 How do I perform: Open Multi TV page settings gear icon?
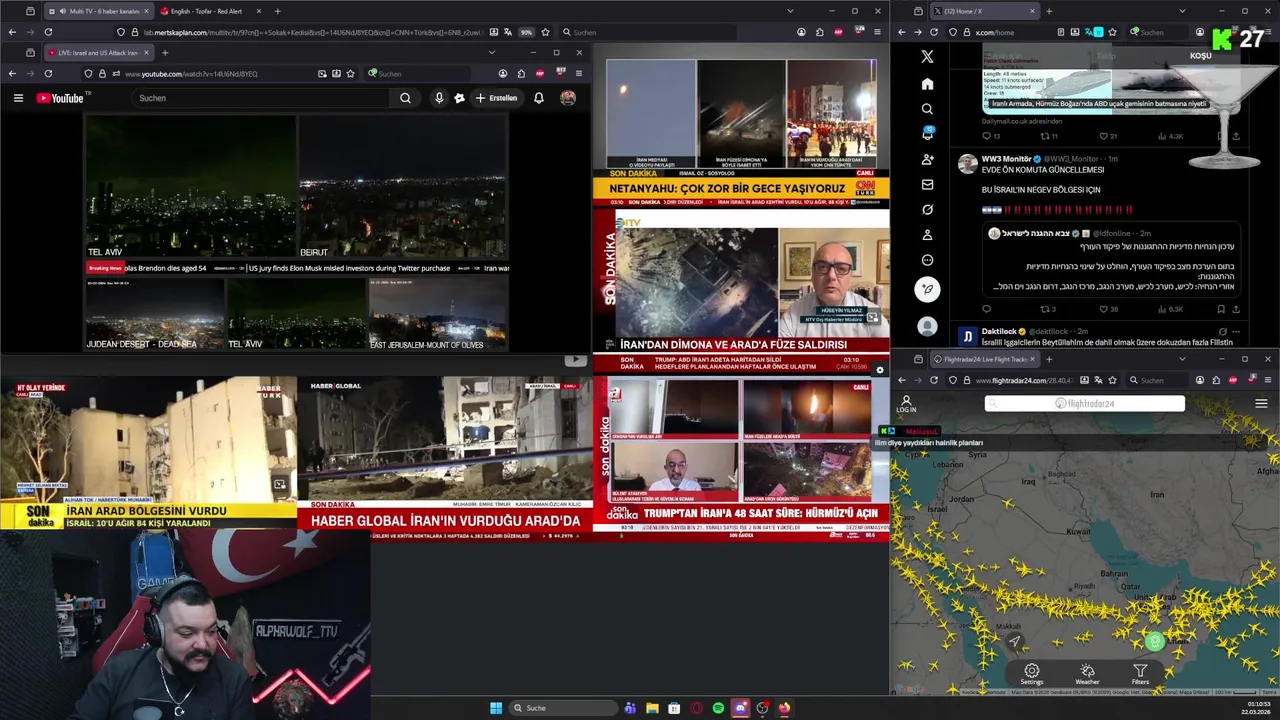pyautogui.click(x=879, y=370)
